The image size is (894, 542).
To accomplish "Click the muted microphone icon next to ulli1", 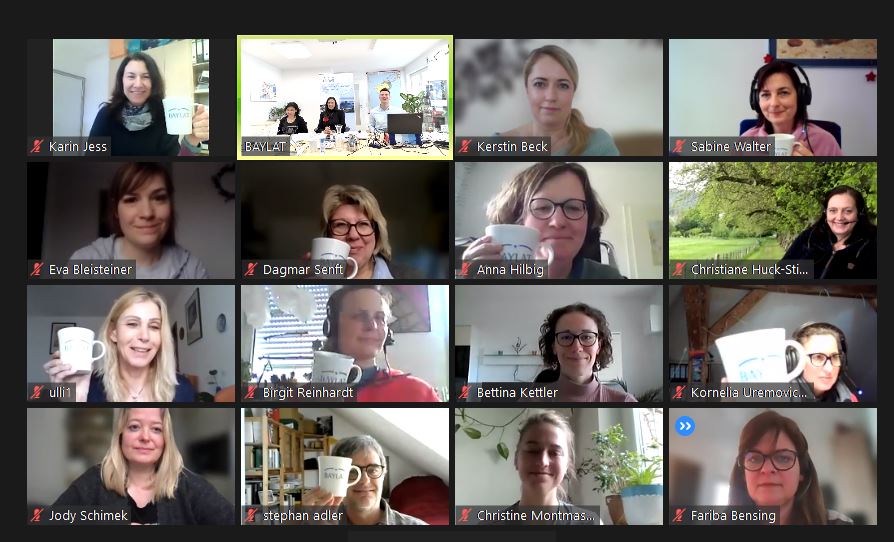I will pos(37,393).
